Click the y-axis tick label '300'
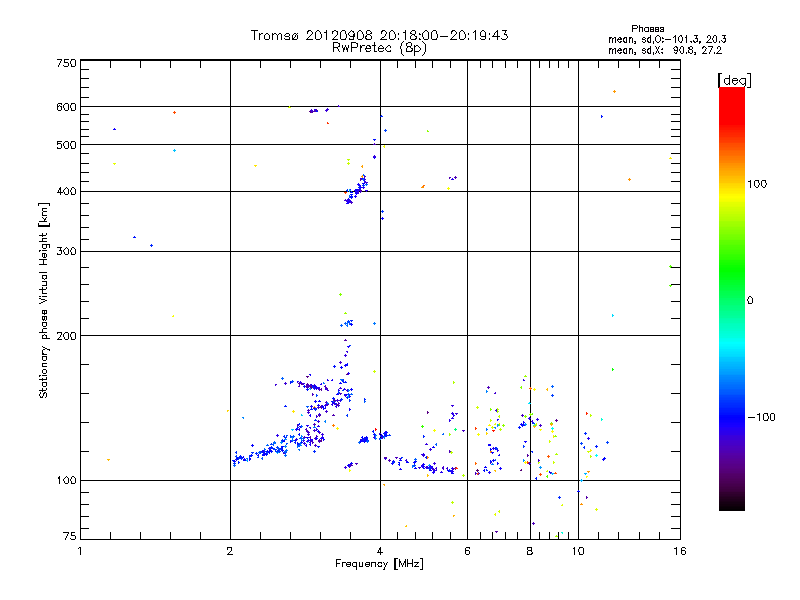The height and width of the screenshot is (600, 800). click(x=66, y=252)
